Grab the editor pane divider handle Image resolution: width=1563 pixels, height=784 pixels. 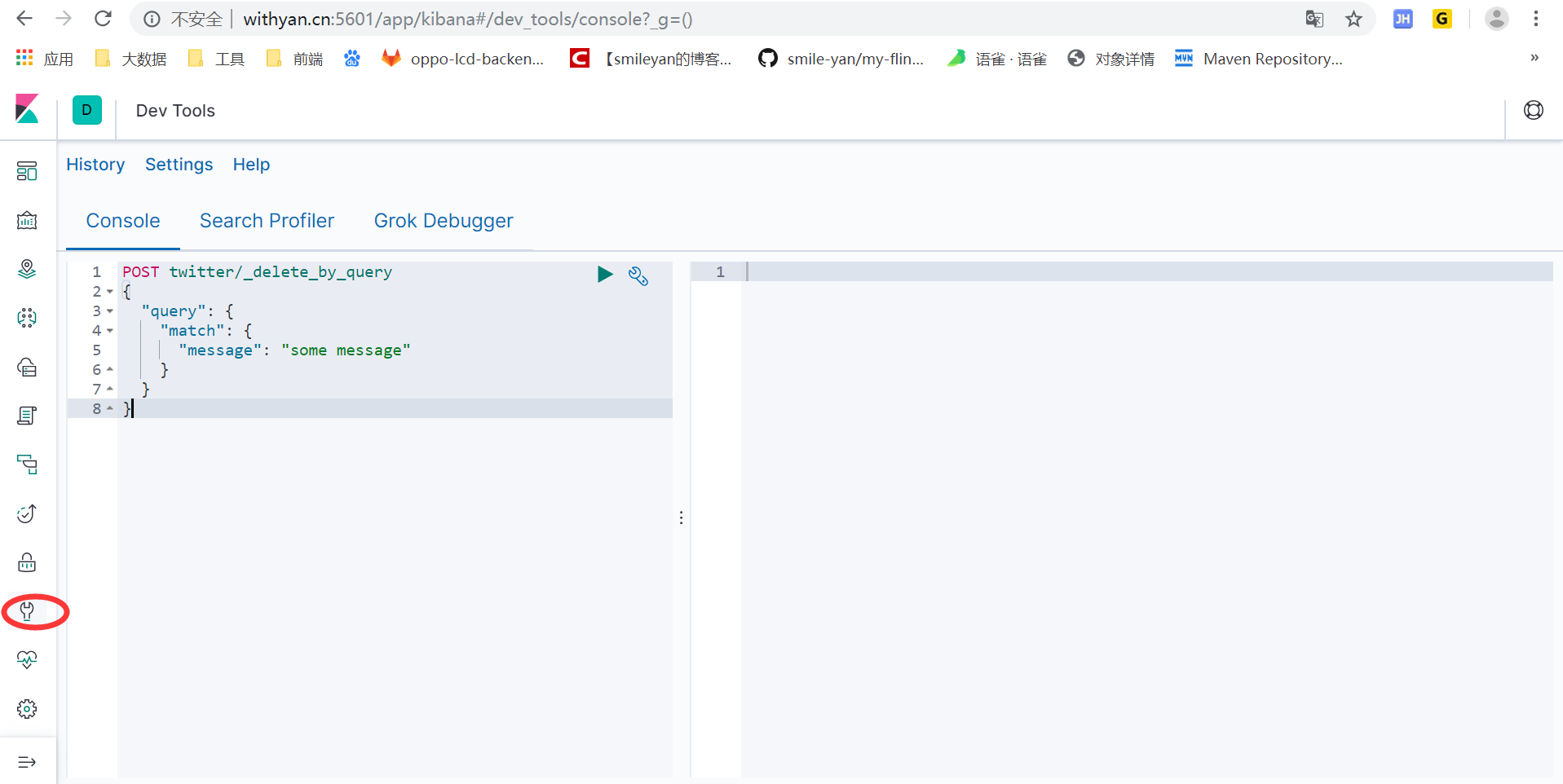tap(681, 518)
